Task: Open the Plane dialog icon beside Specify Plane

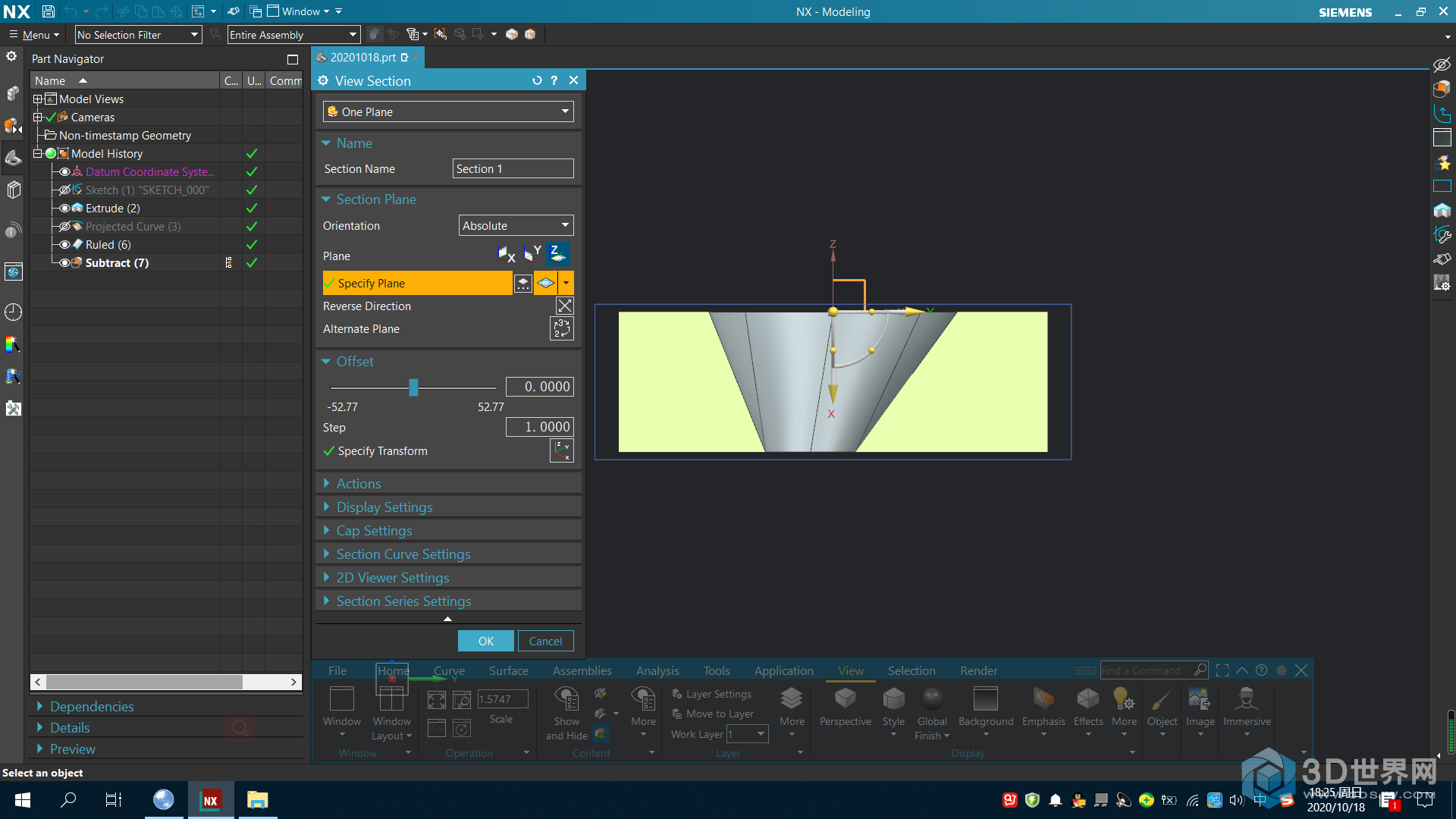Action: [x=523, y=284]
